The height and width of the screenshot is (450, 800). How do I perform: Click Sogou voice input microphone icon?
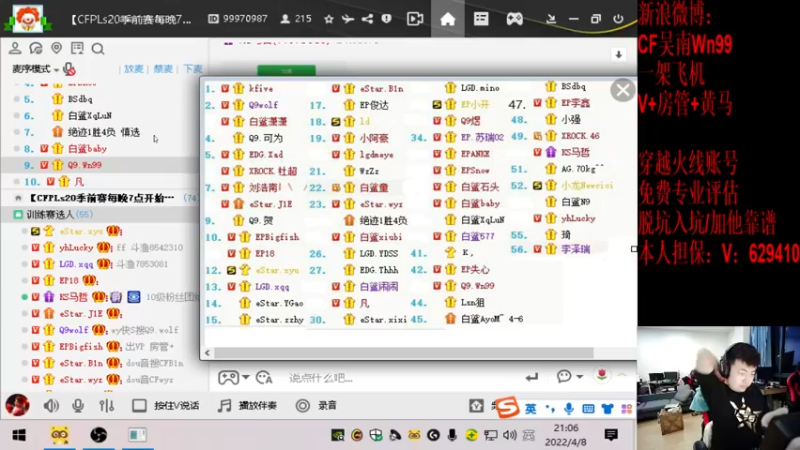(x=568, y=409)
